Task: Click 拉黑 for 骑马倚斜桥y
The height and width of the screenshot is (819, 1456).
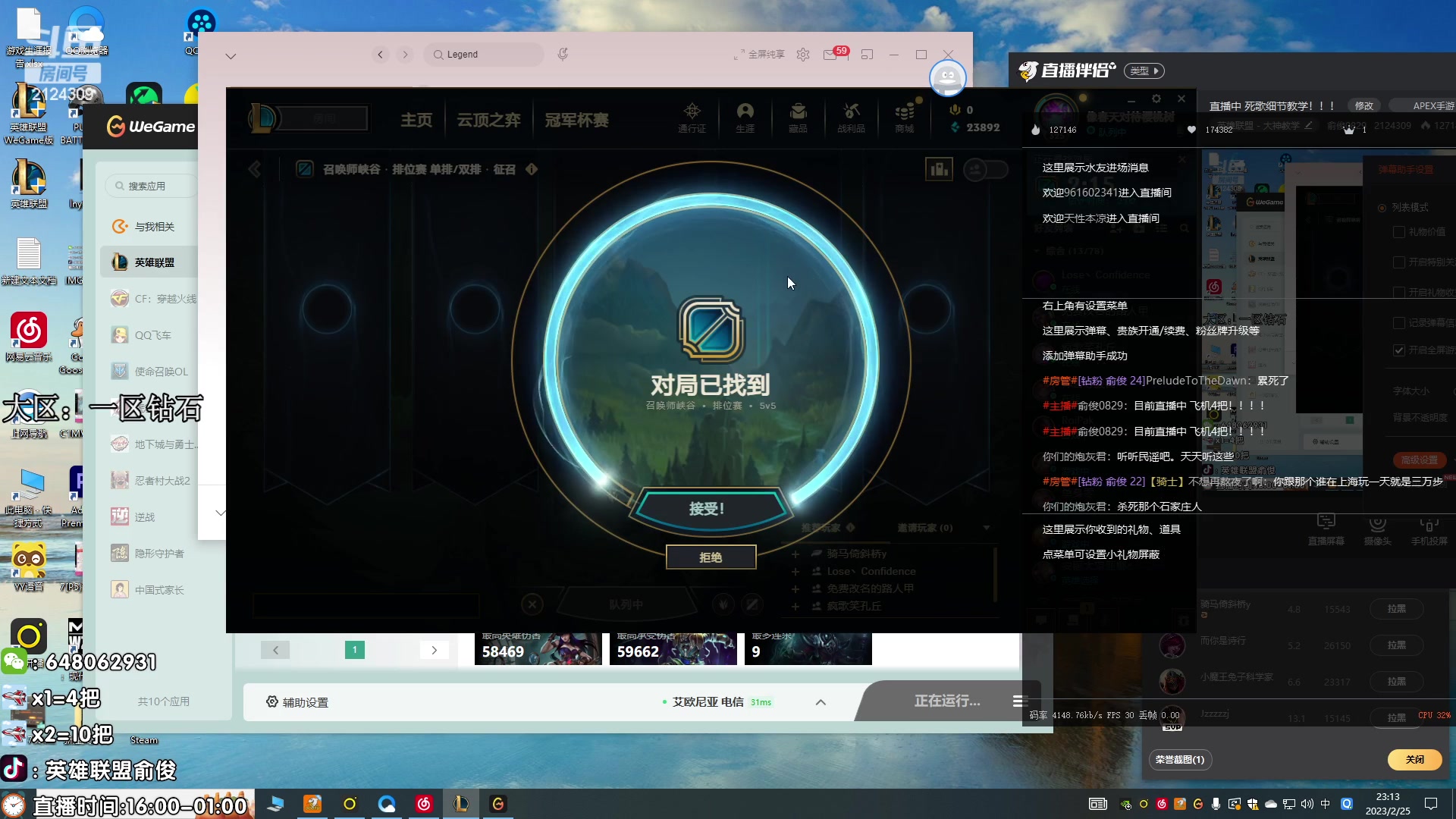Action: coord(1396,609)
